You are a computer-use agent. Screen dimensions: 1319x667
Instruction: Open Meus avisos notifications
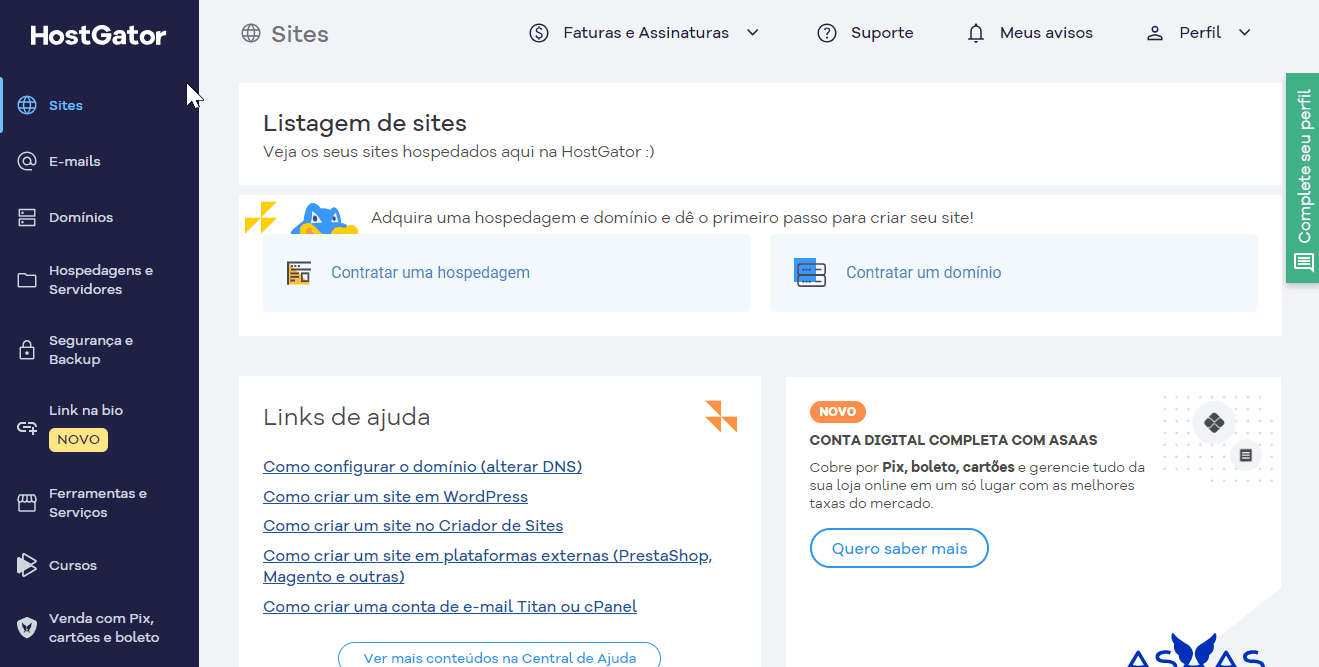[1030, 33]
